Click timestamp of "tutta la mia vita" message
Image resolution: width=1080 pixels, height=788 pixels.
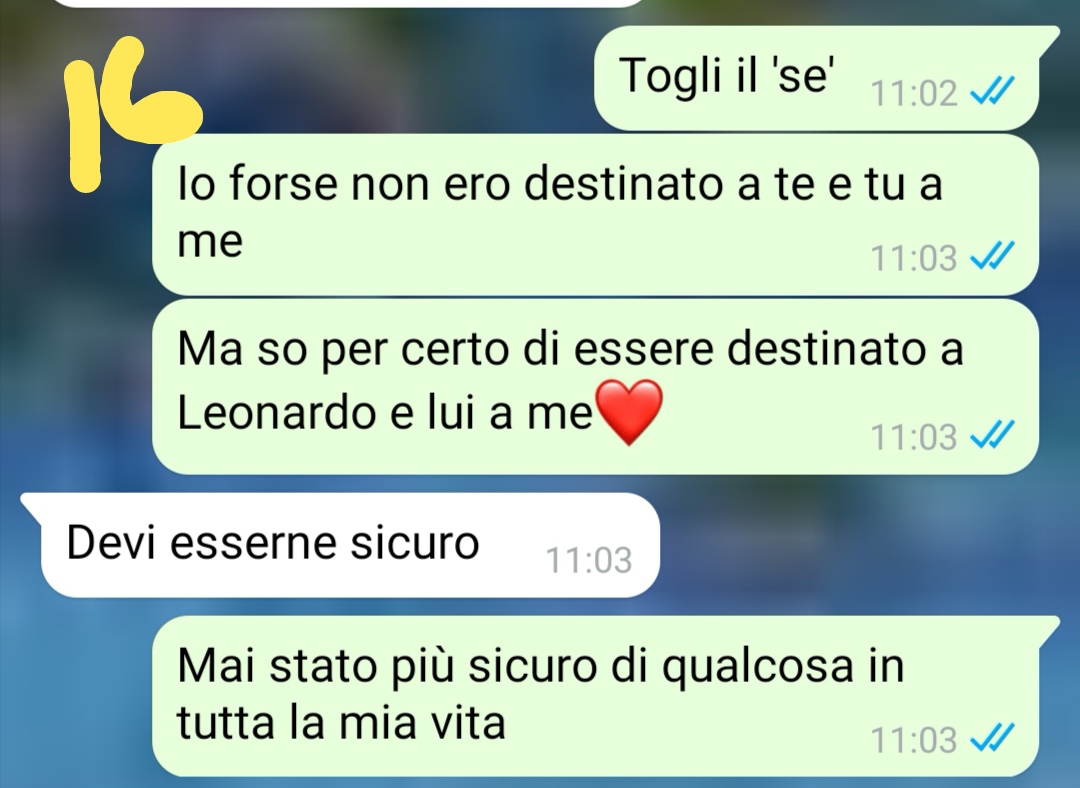[914, 740]
